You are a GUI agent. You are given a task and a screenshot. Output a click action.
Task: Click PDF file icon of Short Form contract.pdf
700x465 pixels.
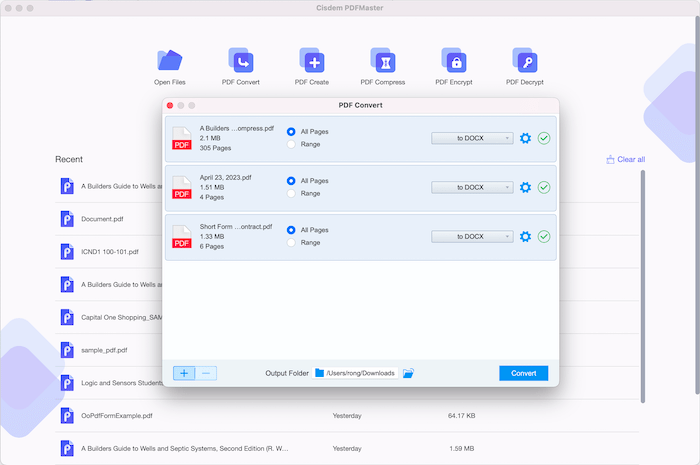pyautogui.click(x=182, y=237)
